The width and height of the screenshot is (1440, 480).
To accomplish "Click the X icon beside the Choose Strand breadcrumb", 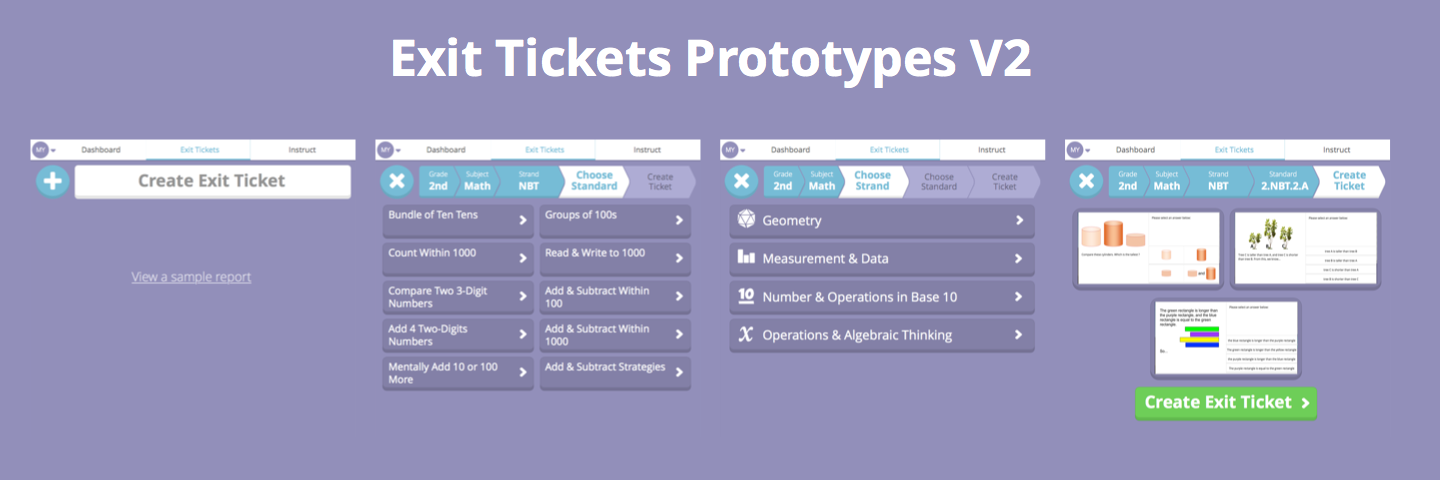I will click(741, 181).
